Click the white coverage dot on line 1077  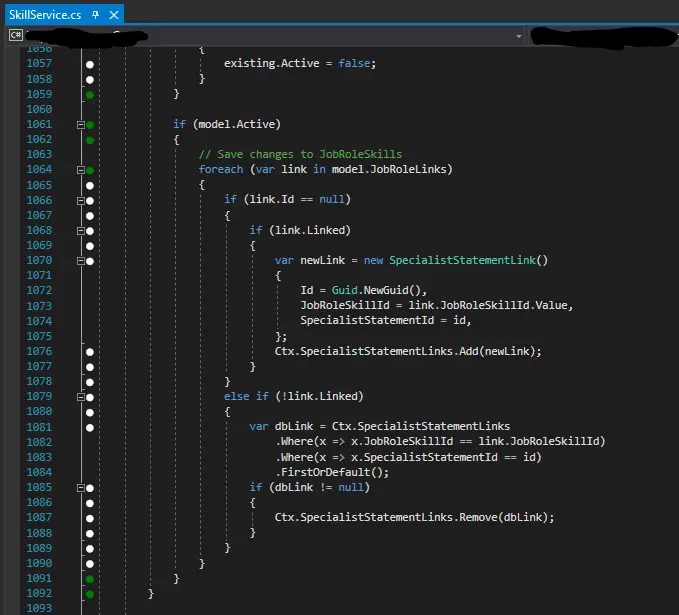point(90,367)
